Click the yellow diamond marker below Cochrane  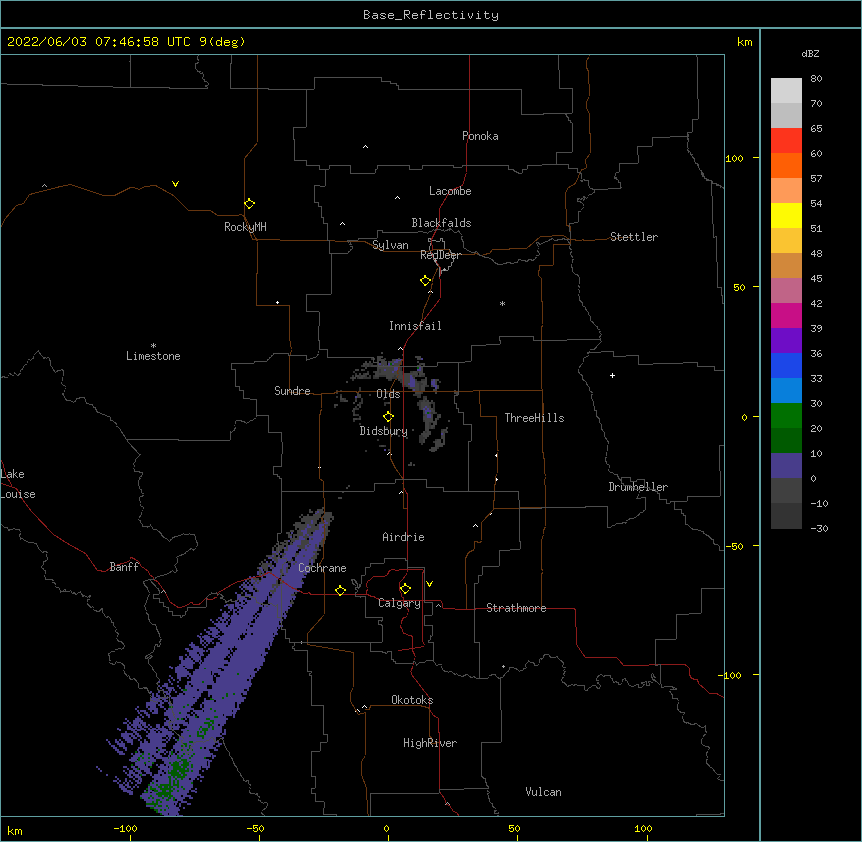tap(340, 590)
